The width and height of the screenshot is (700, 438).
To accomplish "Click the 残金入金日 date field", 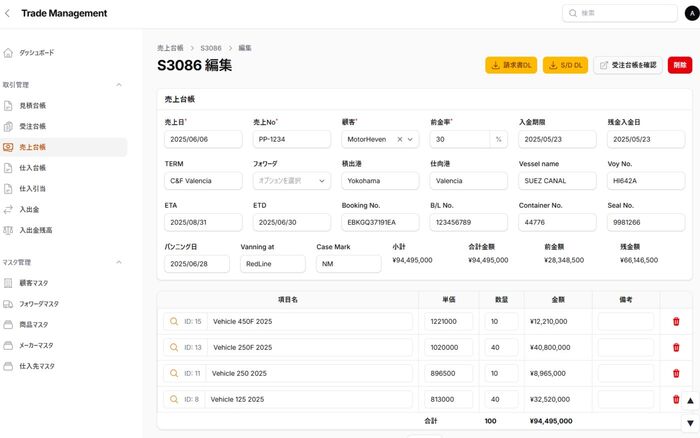I will click(646, 139).
